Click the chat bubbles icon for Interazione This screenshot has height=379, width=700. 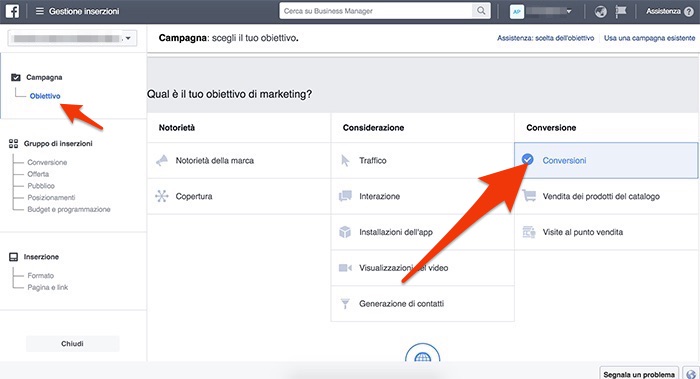click(345, 196)
